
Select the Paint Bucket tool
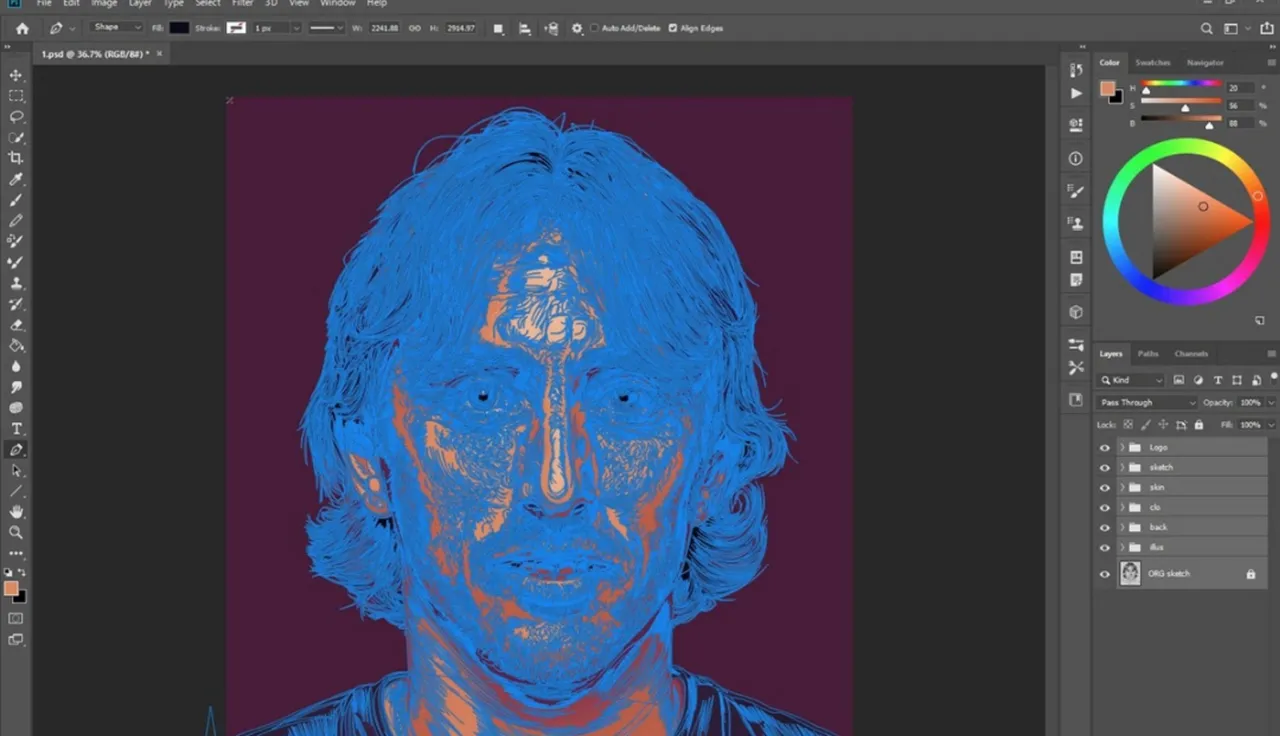16,345
